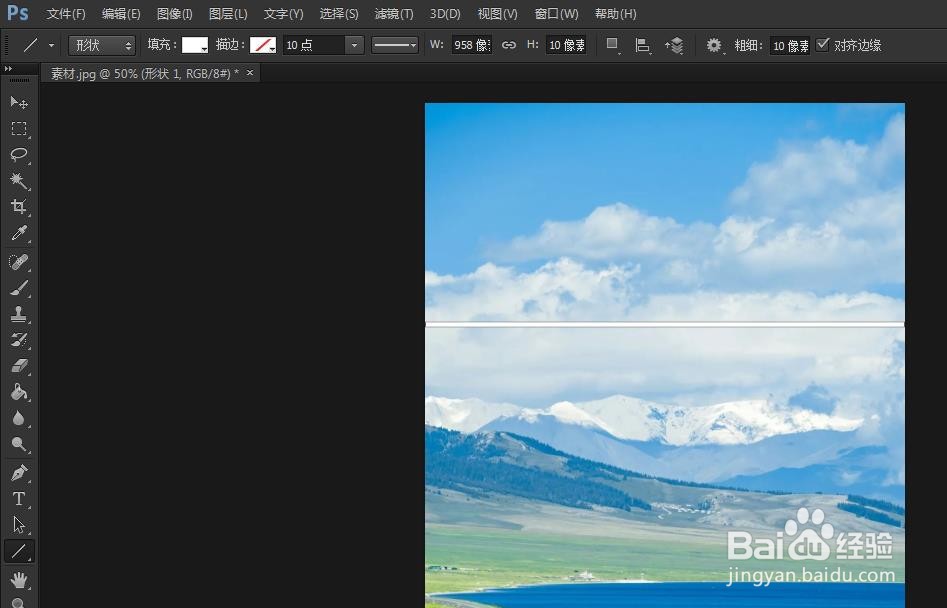Open the 10点 stroke width dropdown
Image resolution: width=947 pixels, height=608 pixels.
(x=354, y=44)
